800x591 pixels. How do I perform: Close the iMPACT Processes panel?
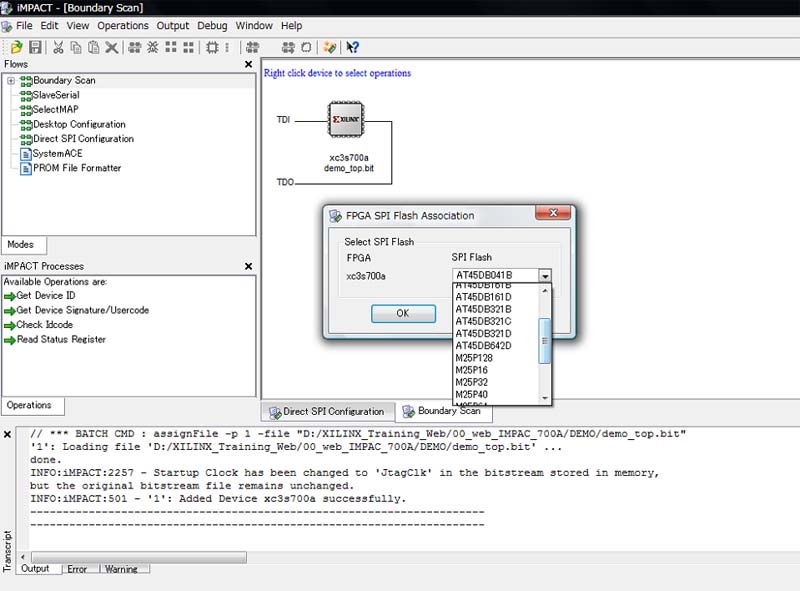(248, 266)
